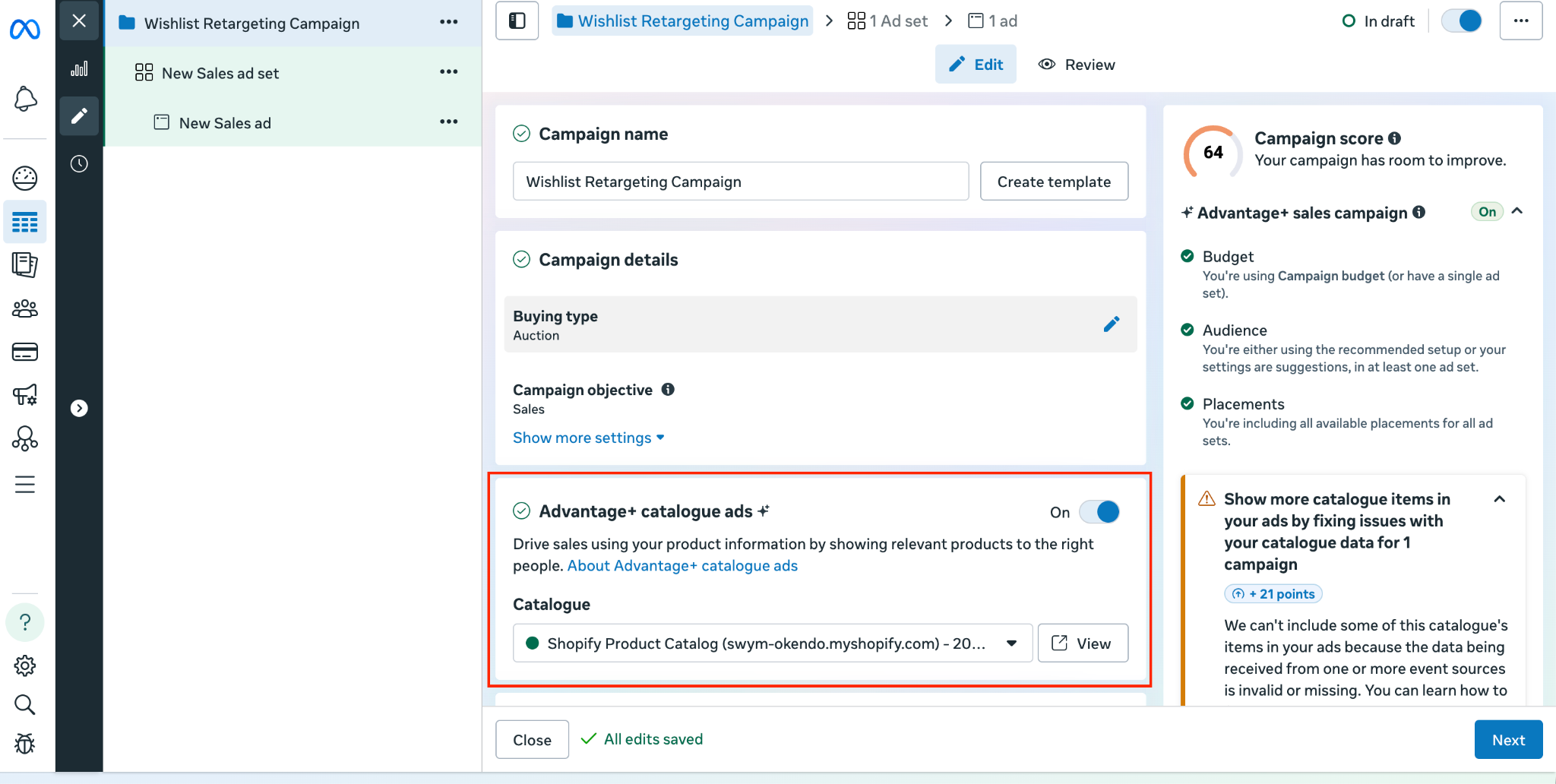Close the editing panel with X

[79, 21]
